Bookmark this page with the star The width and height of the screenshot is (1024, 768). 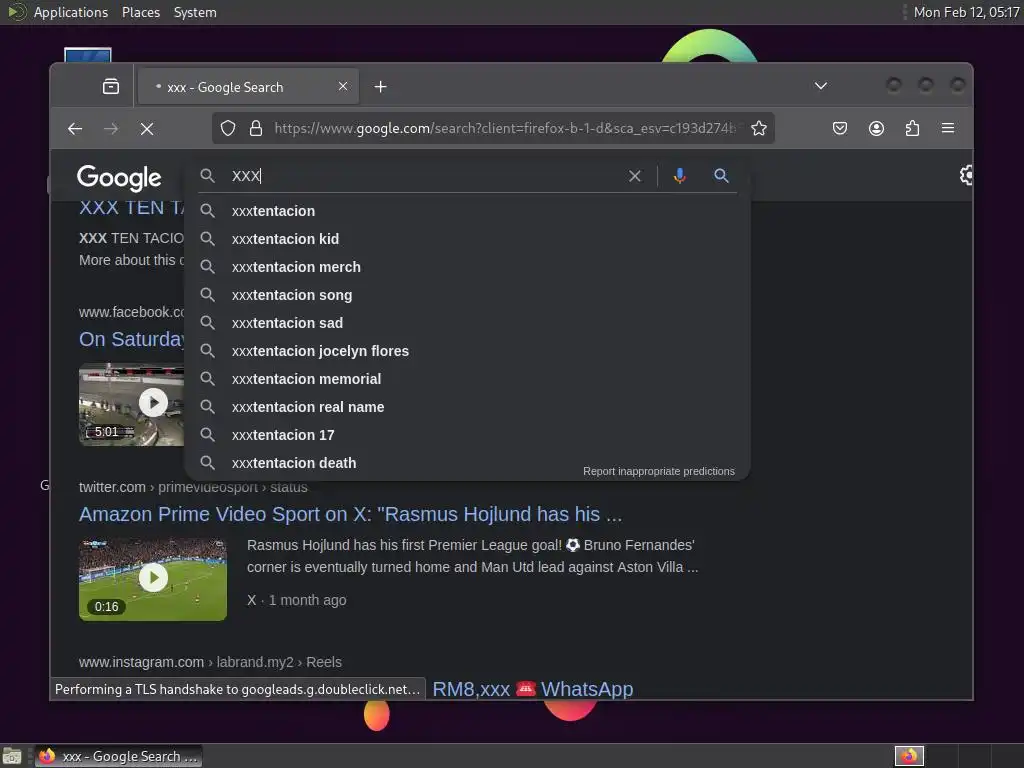[759, 128]
